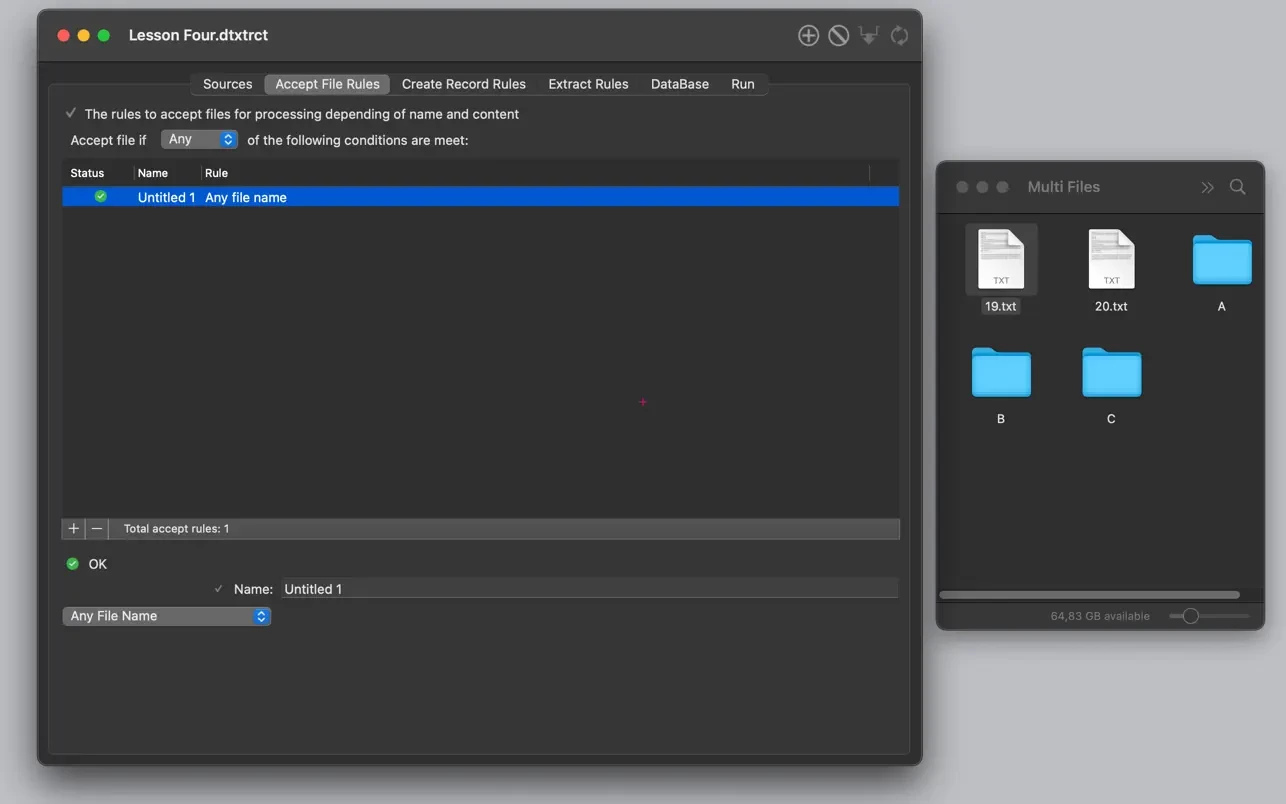Image resolution: width=1286 pixels, height=804 pixels.
Task: Open the Any/All conditions dropdown
Action: pyautogui.click(x=199, y=140)
